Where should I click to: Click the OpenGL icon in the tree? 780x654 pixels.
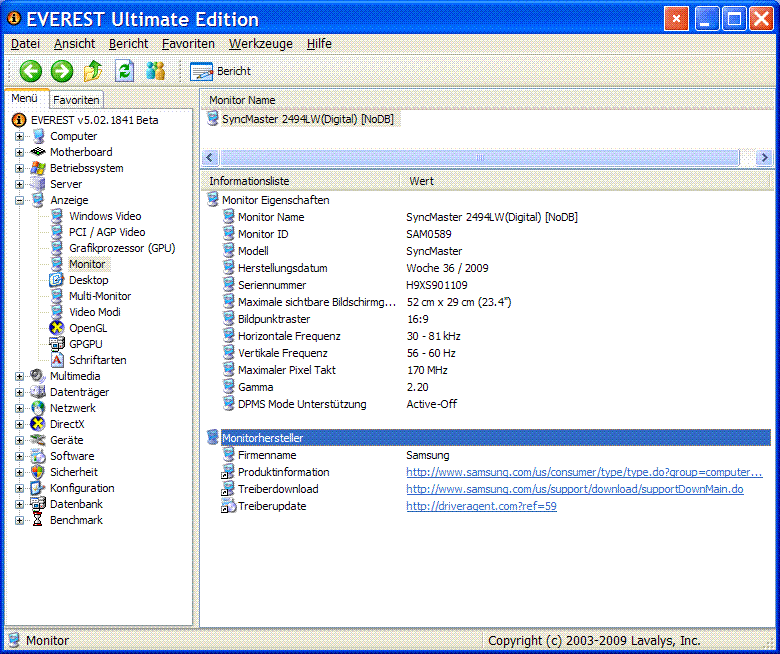point(57,328)
